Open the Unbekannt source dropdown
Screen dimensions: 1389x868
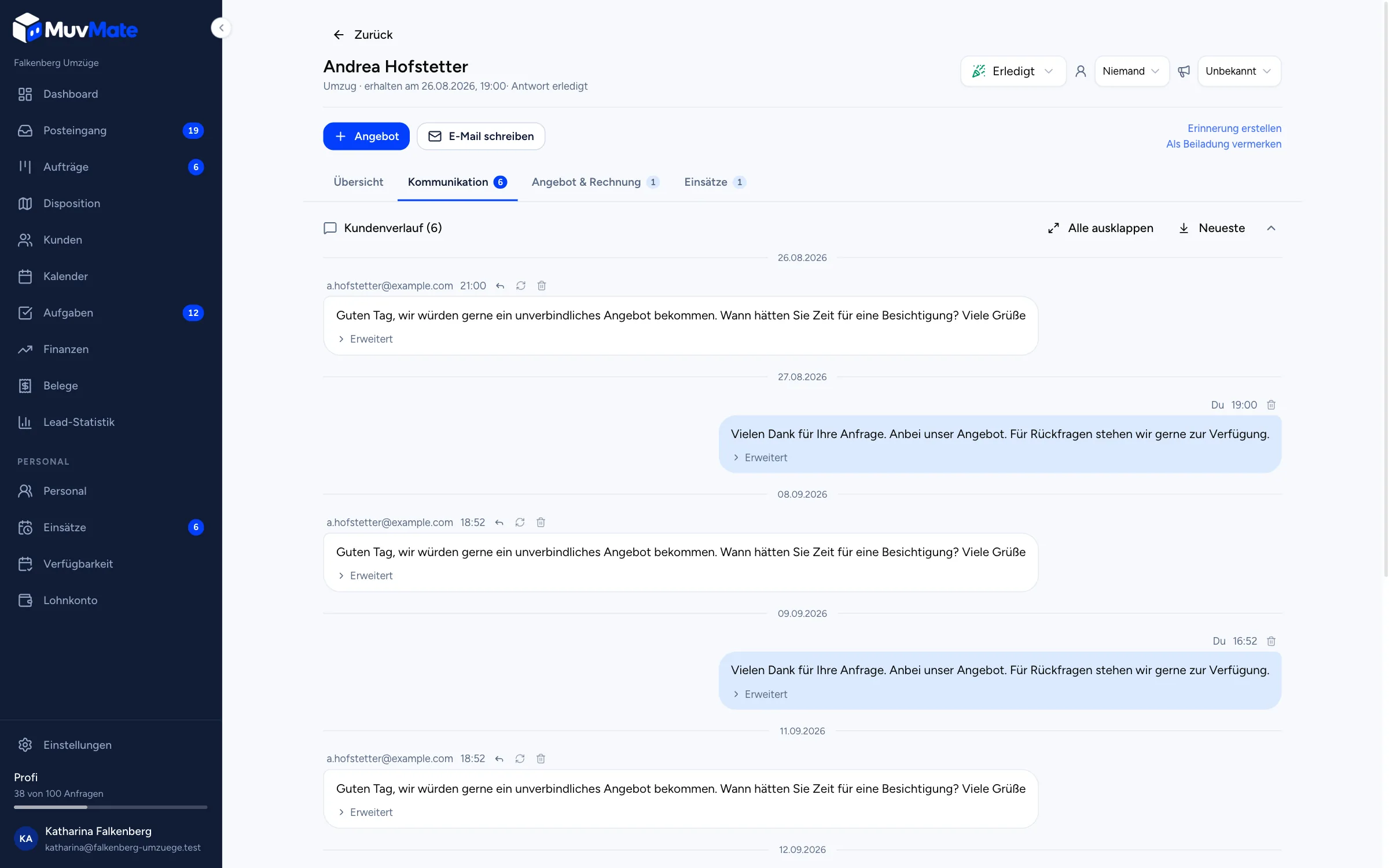pos(1239,71)
